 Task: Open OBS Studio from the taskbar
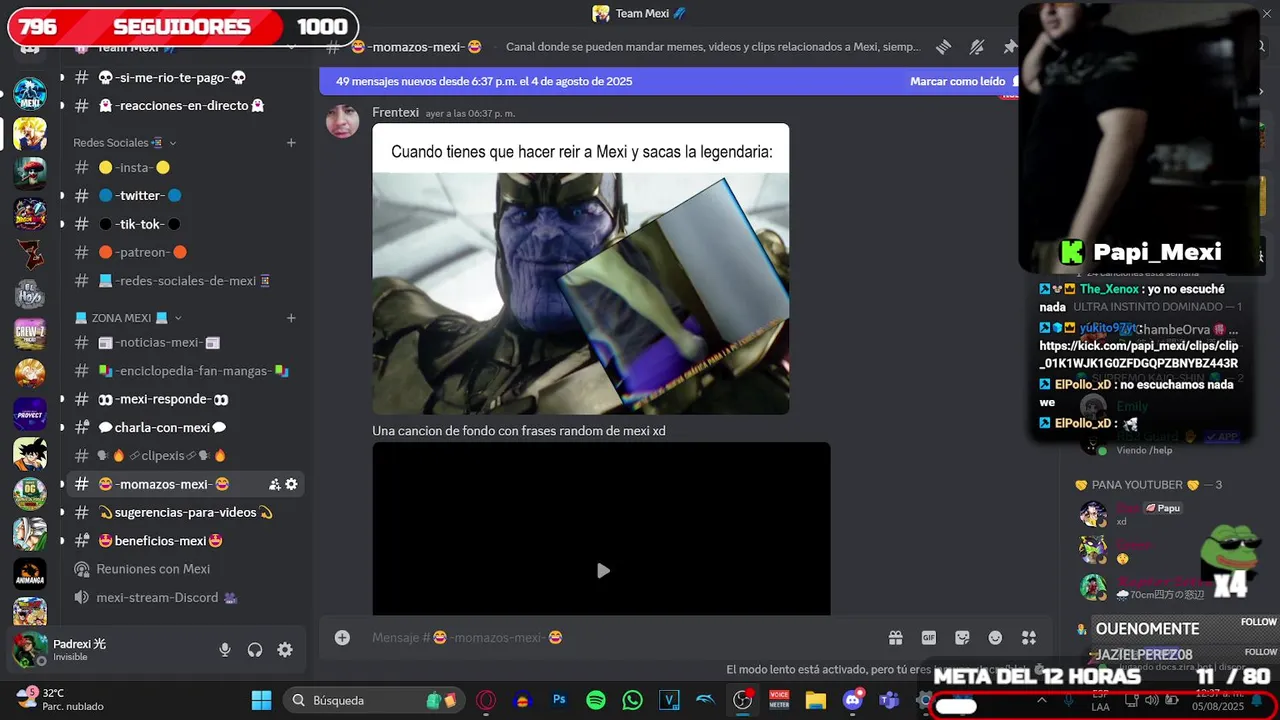[x=742, y=700]
